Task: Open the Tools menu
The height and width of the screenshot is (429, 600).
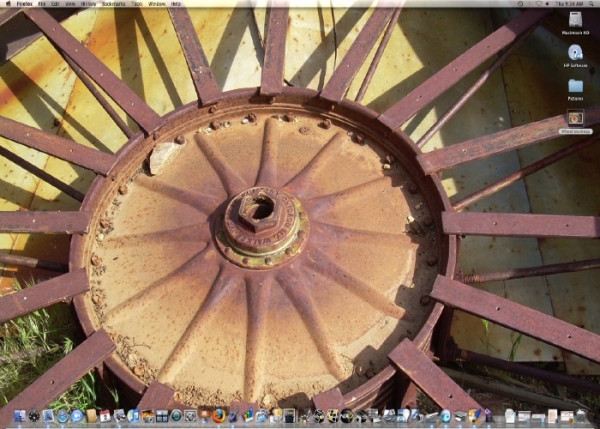Action: point(136,4)
